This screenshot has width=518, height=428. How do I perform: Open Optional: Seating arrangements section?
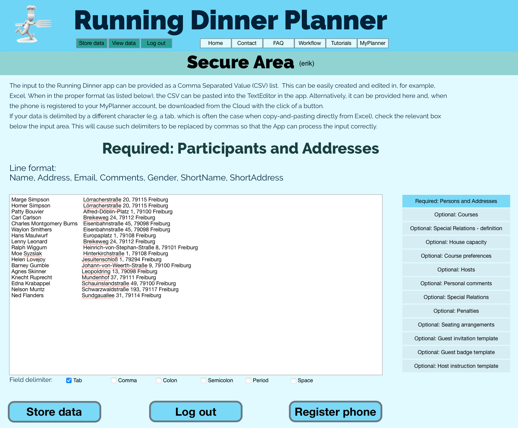pyautogui.click(x=456, y=325)
